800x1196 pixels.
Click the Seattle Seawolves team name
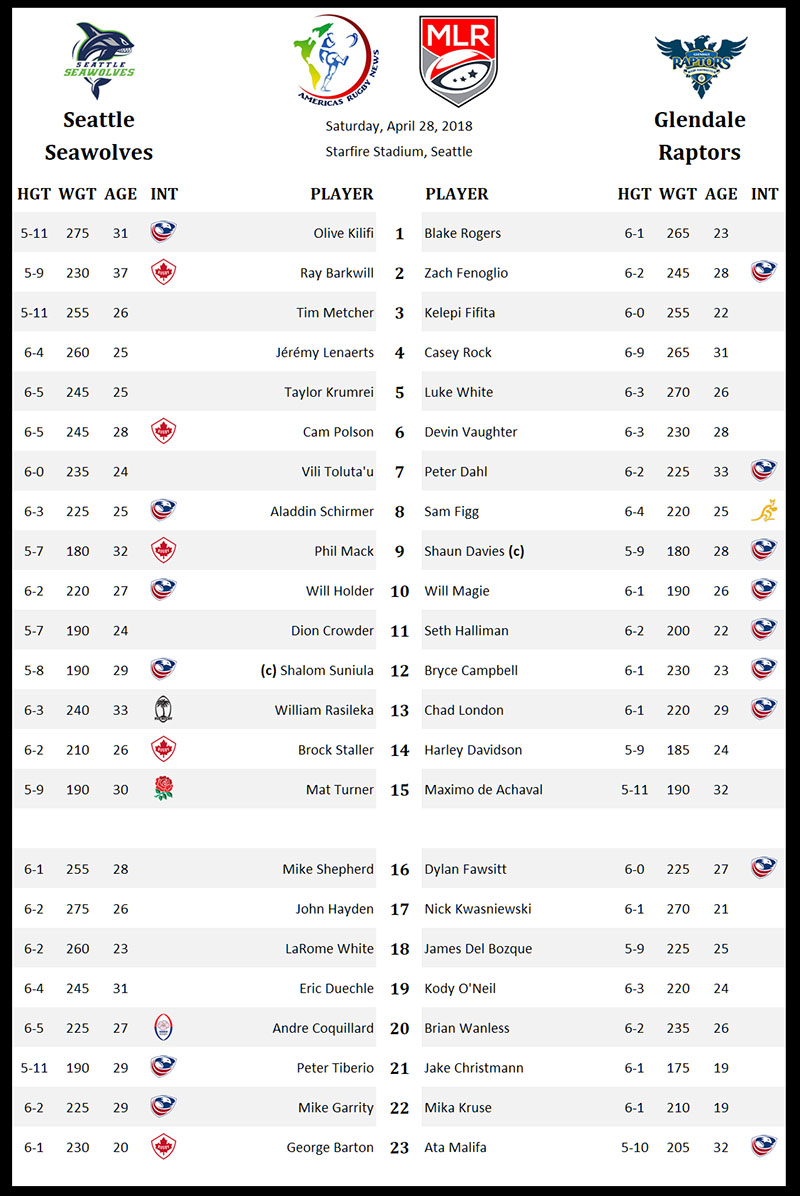pos(99,136)
